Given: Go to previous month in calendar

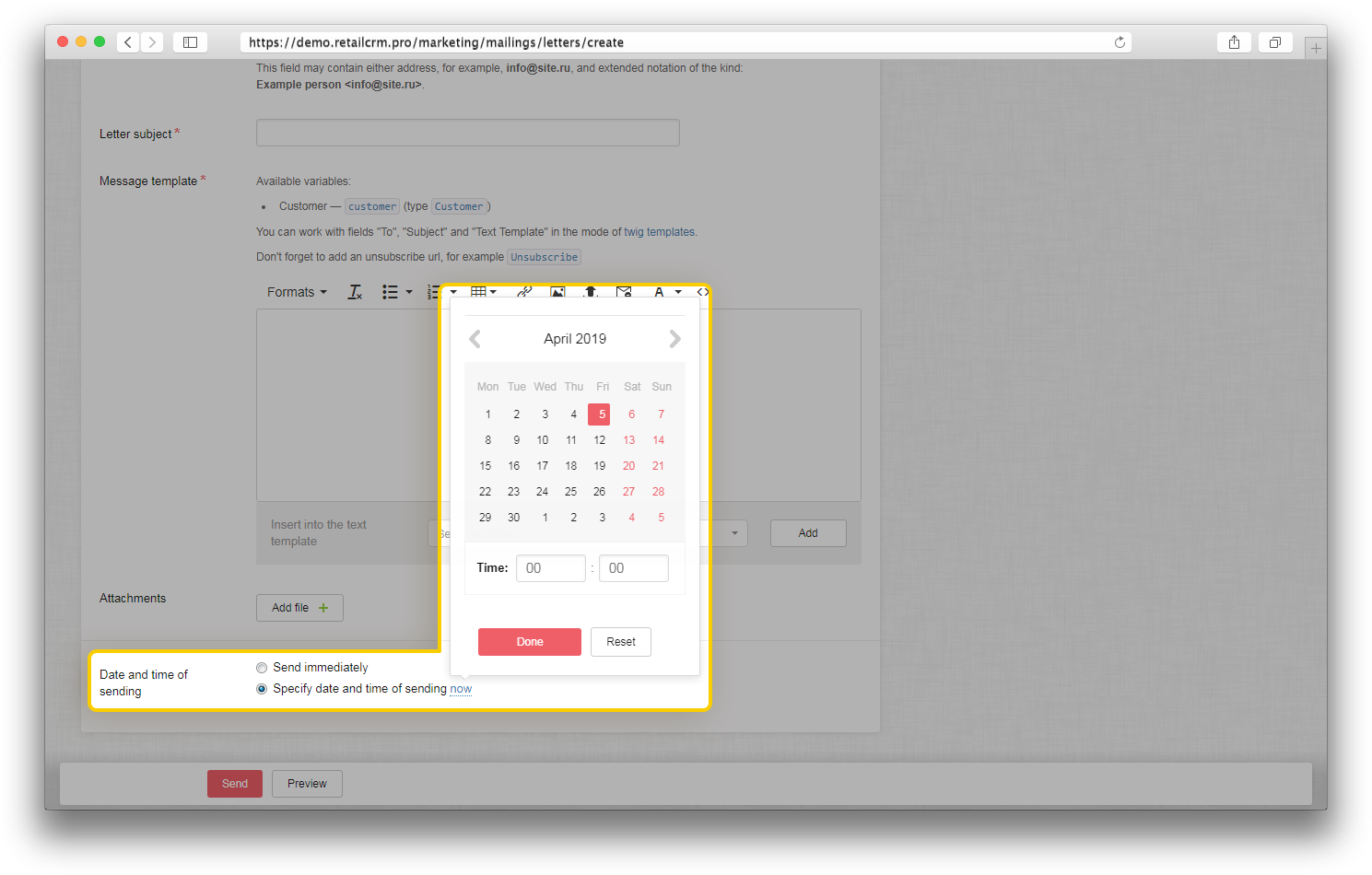Looking at the screenshot, I should pyautogui.click(x=475, y=339).
